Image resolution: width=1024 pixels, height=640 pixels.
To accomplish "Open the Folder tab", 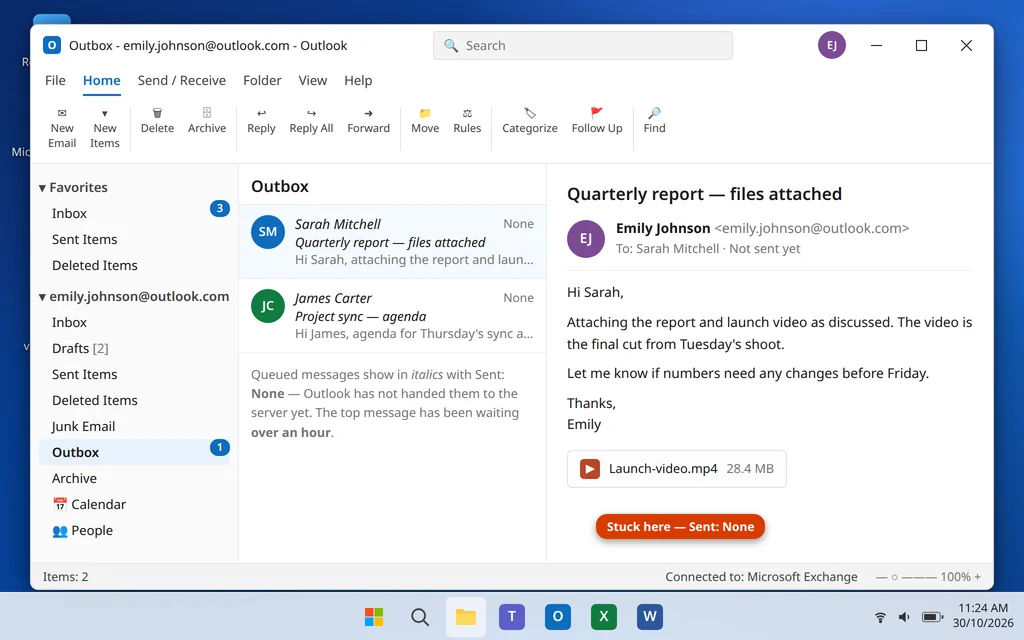I will pyautogui.click(x=262, y=80).
